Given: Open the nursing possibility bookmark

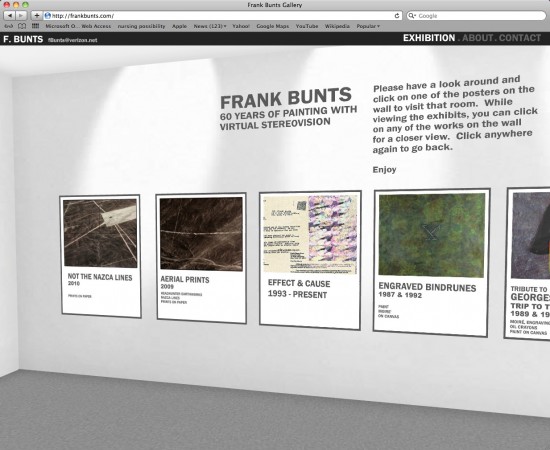Looking at the screenshot, I should [x=141, y=26].
